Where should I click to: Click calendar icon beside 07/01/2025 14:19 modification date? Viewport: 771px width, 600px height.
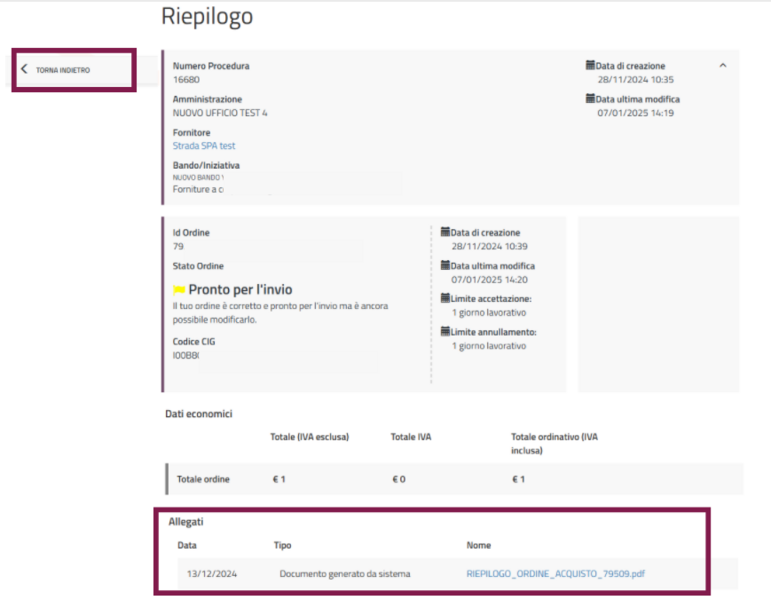click(x=590, y=99)
